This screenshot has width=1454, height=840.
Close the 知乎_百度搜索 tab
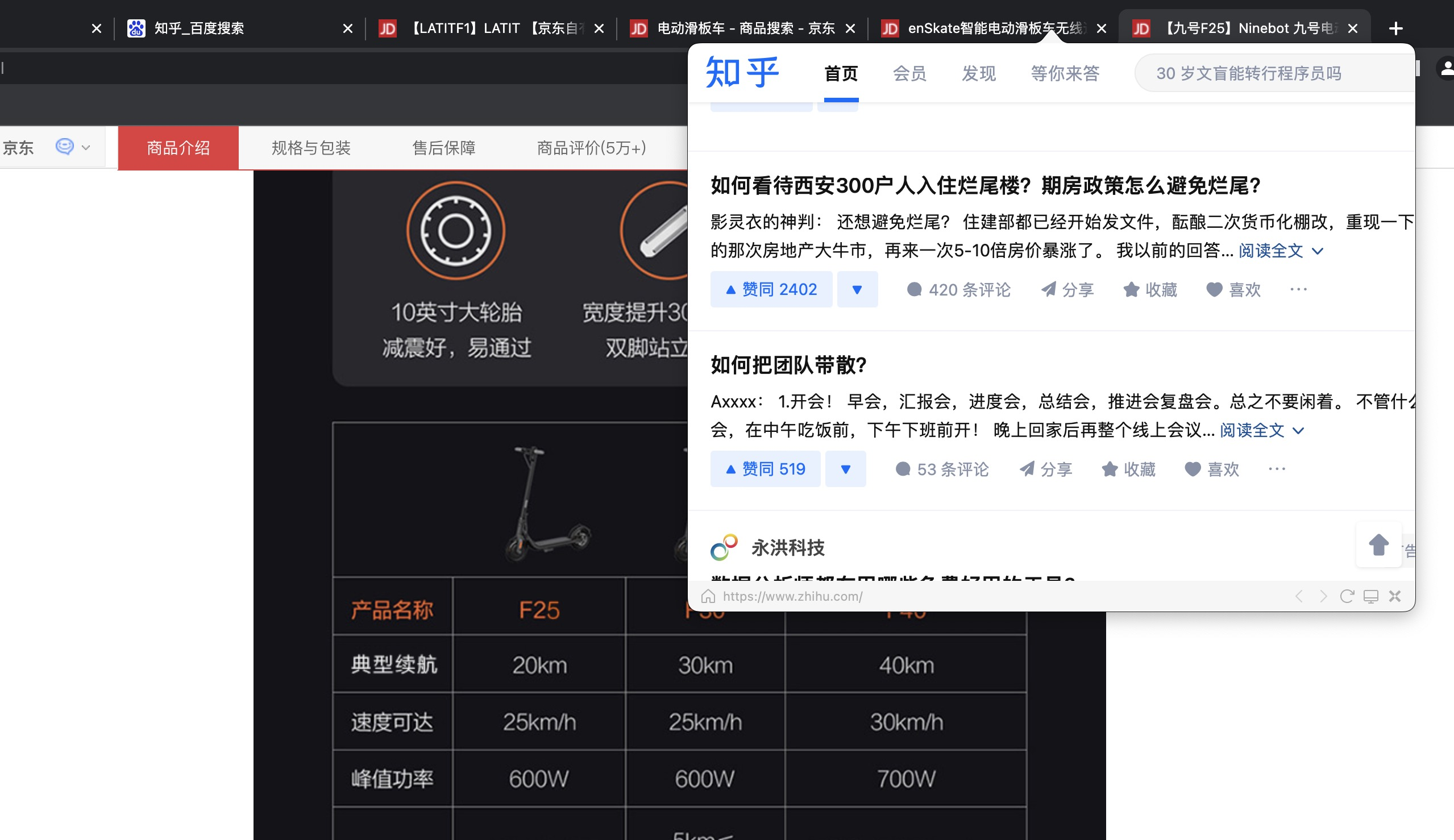pos(348,28)
